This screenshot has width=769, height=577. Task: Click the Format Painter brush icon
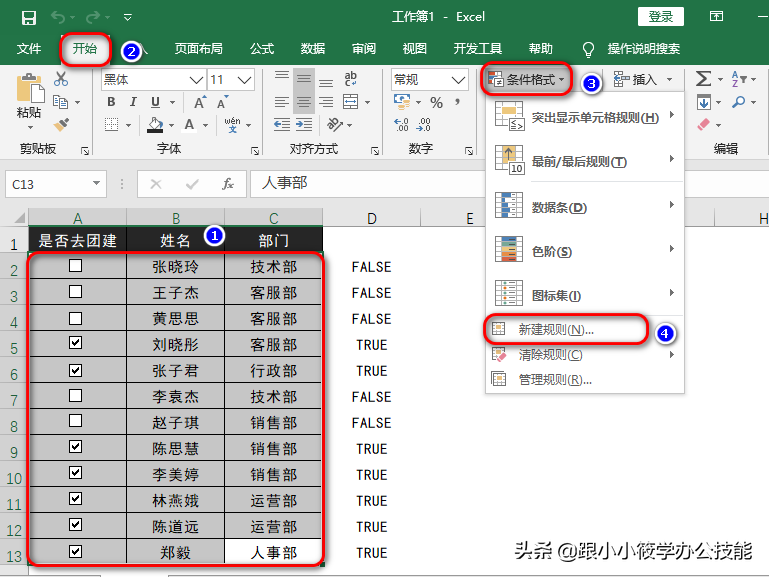pyautogui.click(x=61, y=125)
